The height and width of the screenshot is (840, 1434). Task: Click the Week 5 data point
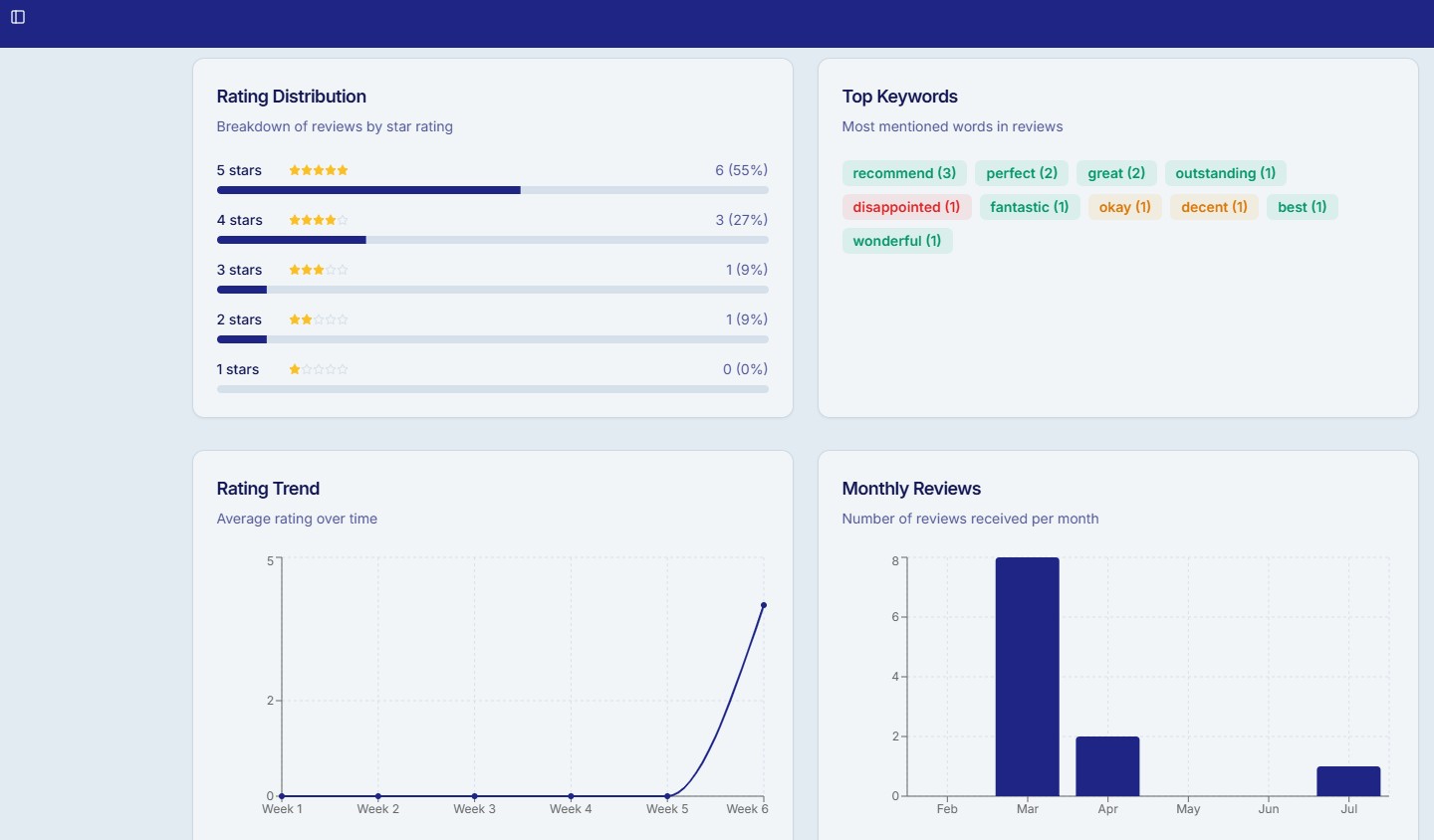click(667, 796)
